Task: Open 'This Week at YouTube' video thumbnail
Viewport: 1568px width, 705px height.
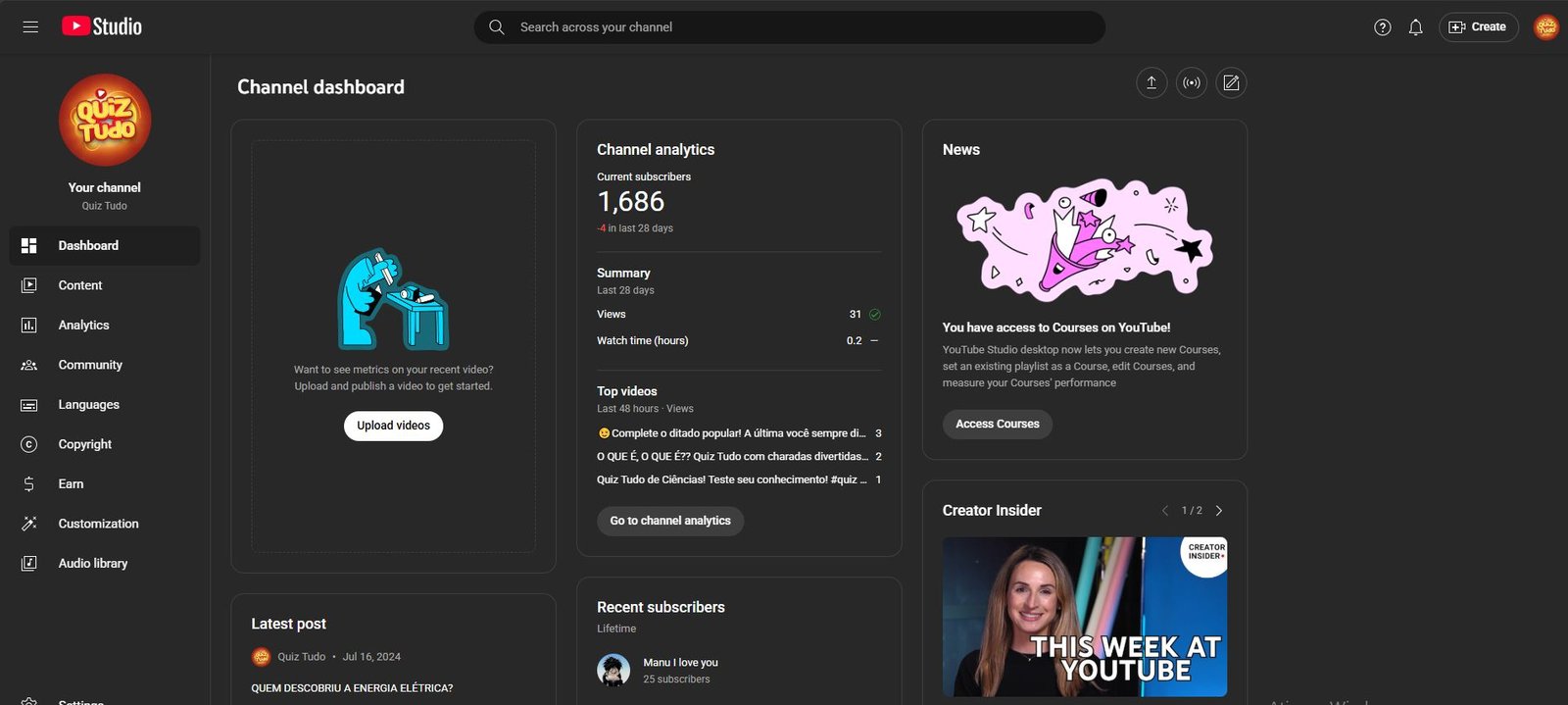Action: pos(1085,617)
